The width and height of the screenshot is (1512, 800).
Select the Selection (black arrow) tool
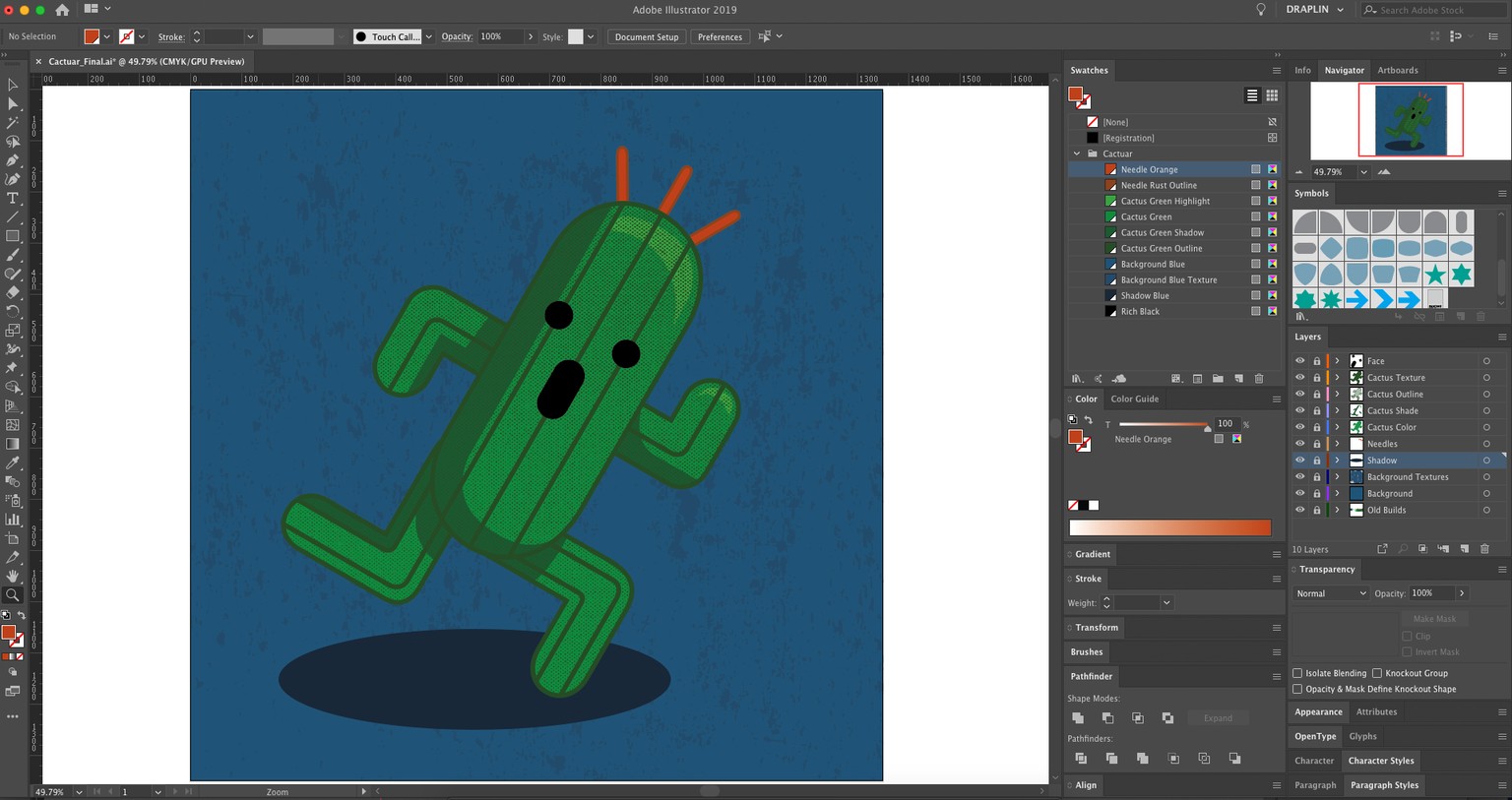(x=13, y=85)
